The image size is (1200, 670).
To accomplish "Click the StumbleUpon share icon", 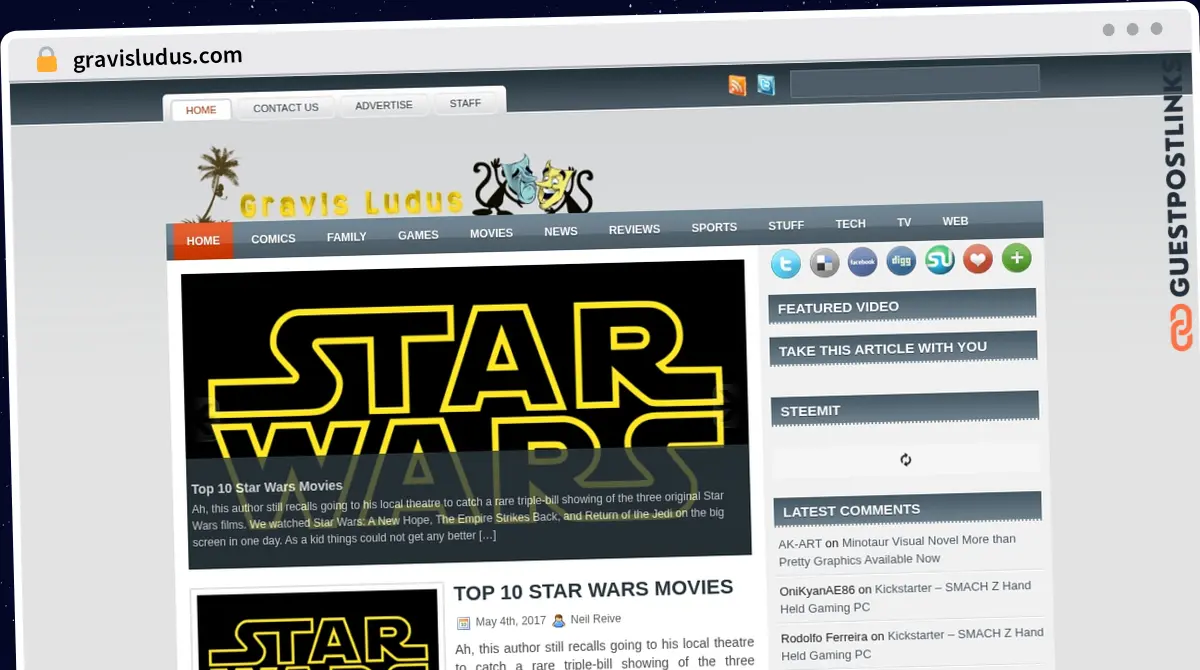I will pyautogui.click(x=939, y=260).
